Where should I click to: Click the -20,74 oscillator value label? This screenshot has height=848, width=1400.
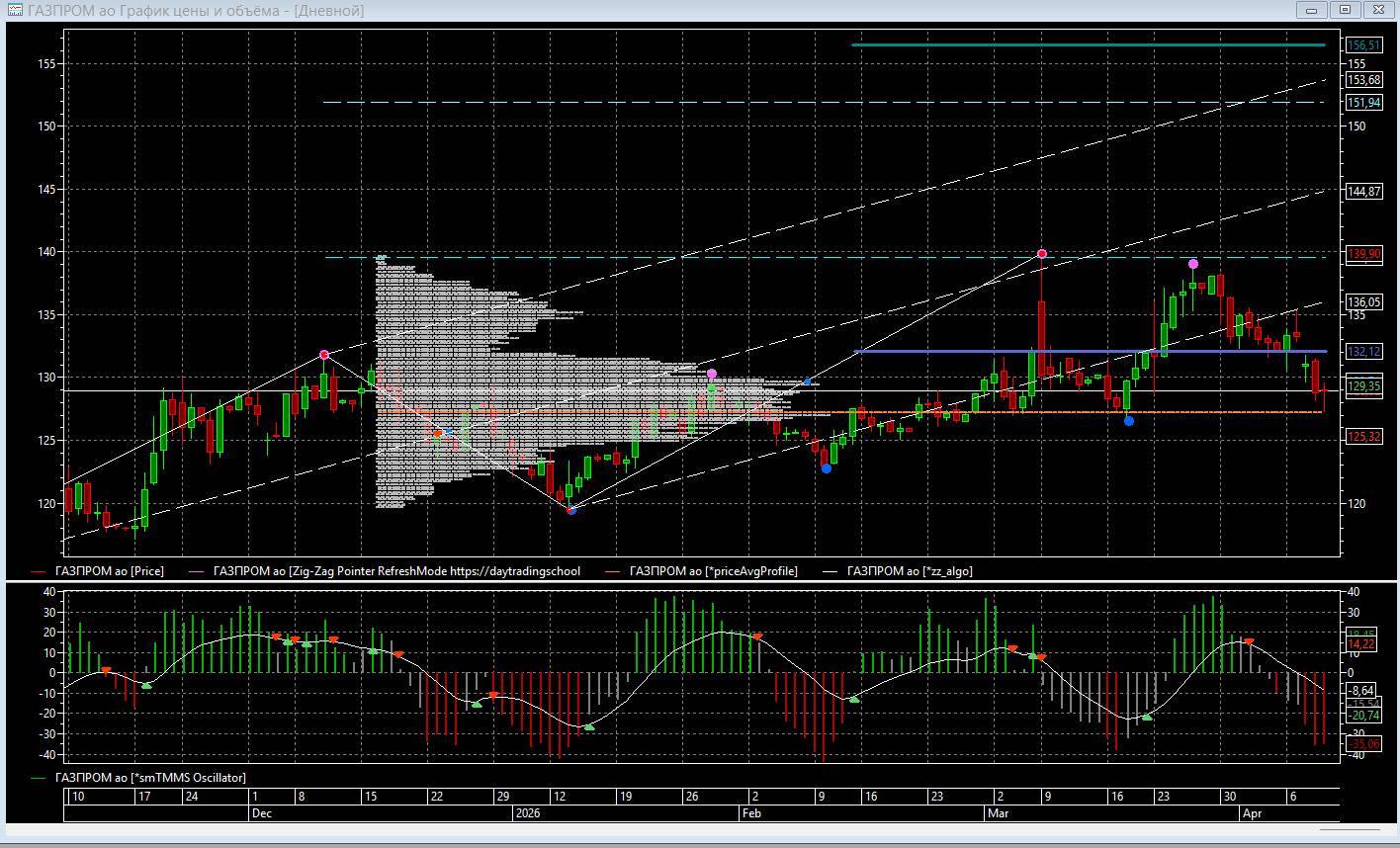click(x=1361, y=715)
